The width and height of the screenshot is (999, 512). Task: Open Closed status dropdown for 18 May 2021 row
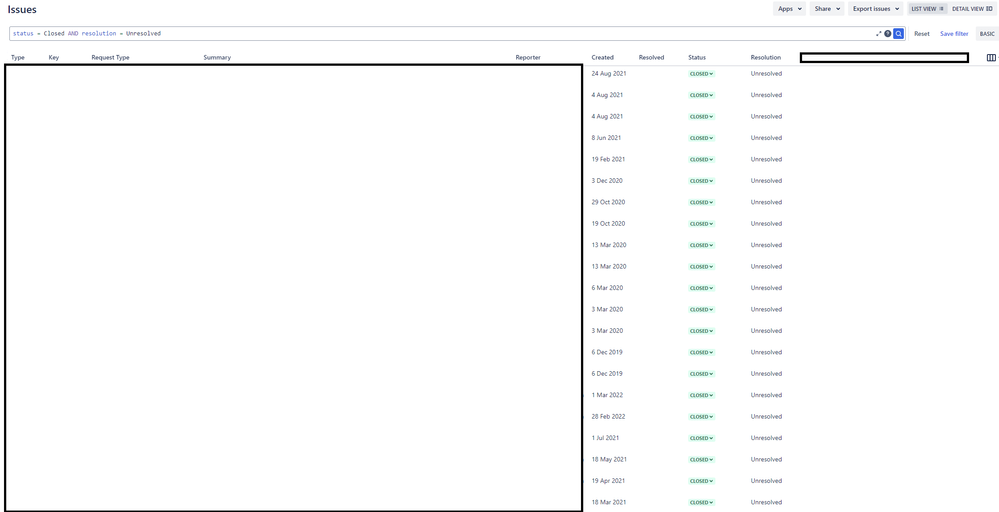[x=701, y=460]
